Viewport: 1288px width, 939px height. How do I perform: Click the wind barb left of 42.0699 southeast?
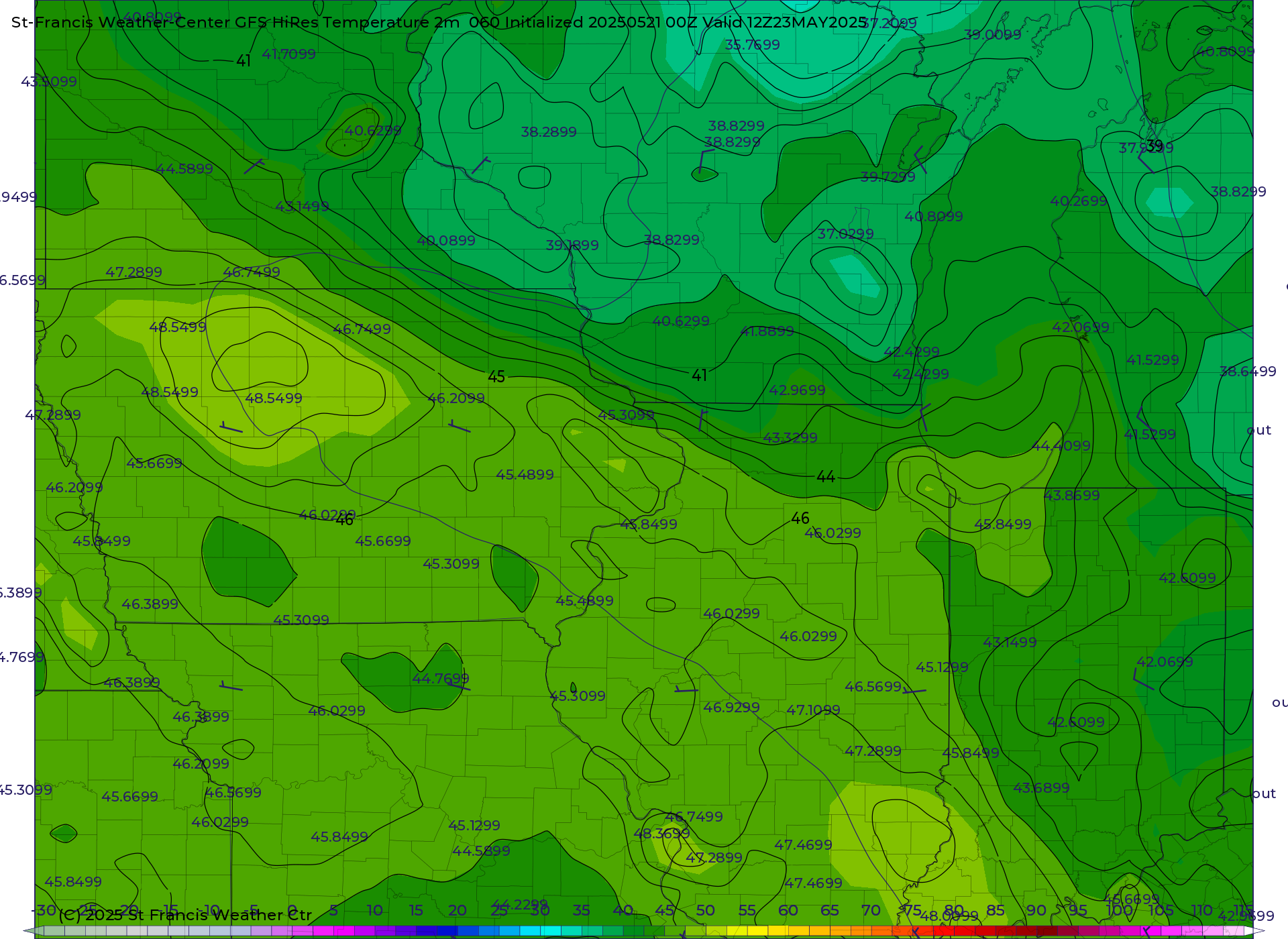(1143, 679)
